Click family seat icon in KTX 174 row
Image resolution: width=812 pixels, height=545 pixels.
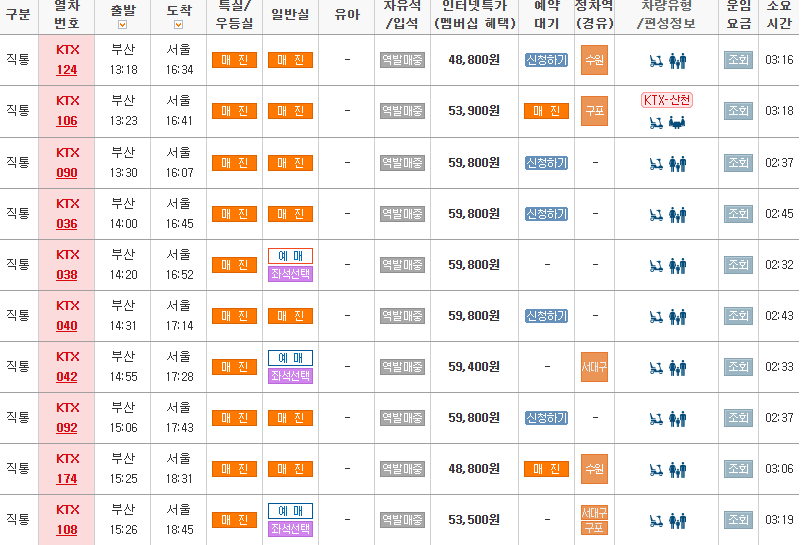(677, 470)
